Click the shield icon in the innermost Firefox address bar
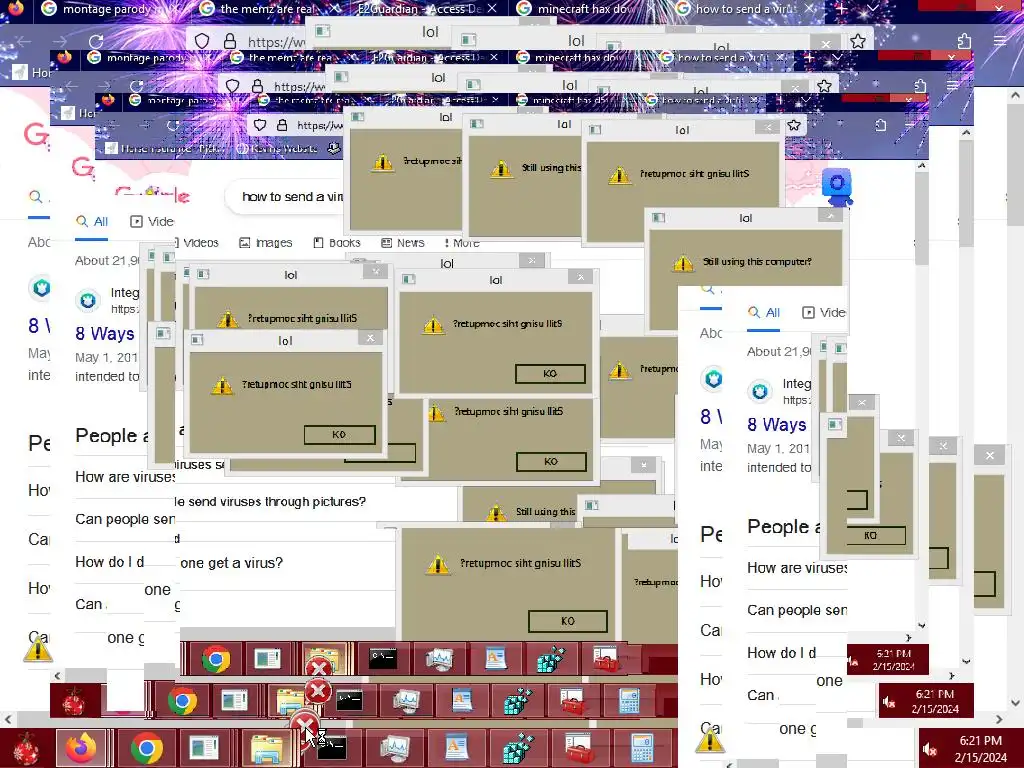Viewport: 1024px width, 768px height. [x=260, y=125]
